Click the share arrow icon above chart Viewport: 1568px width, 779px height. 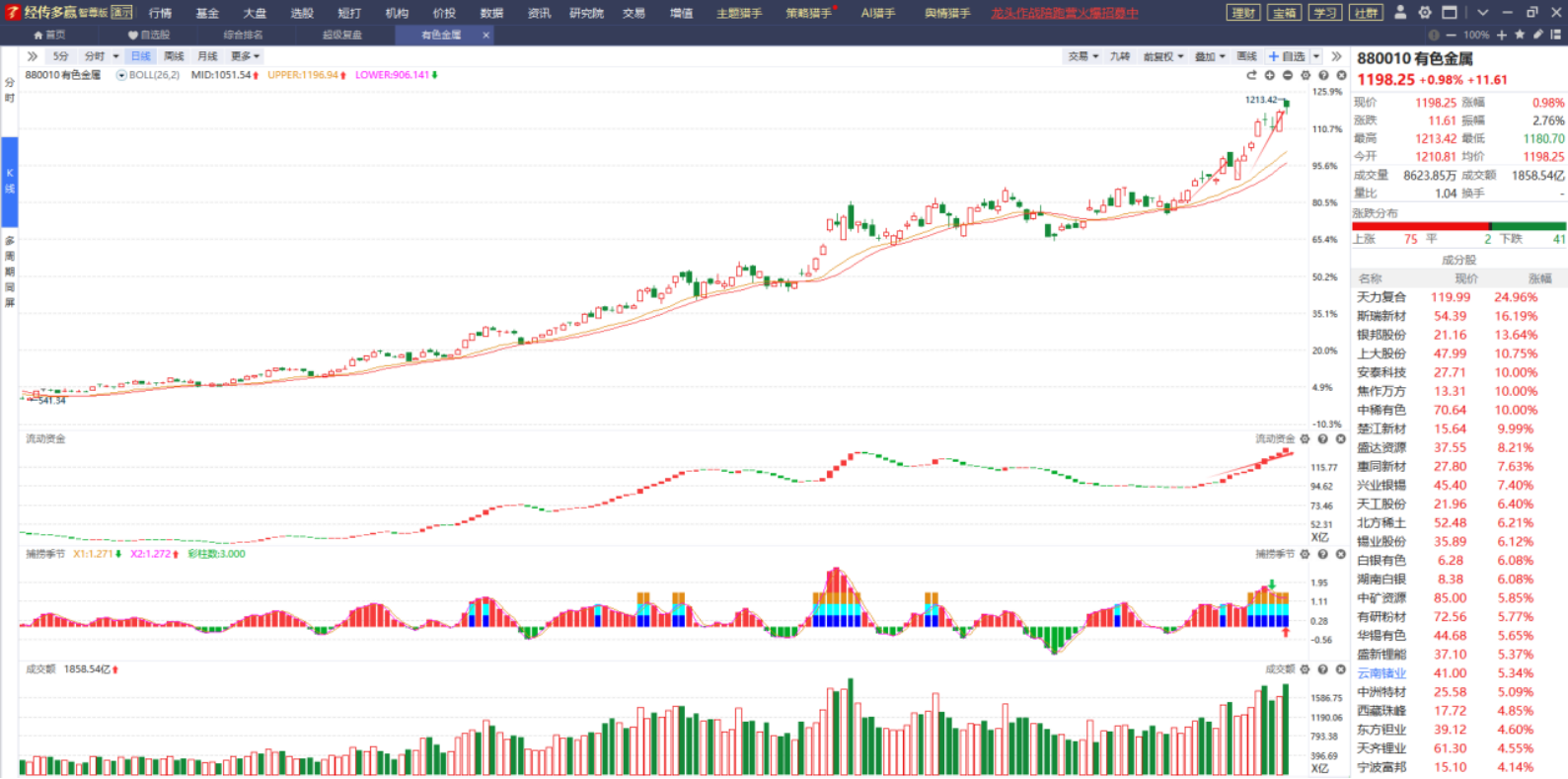click(x=1251, y=75)
